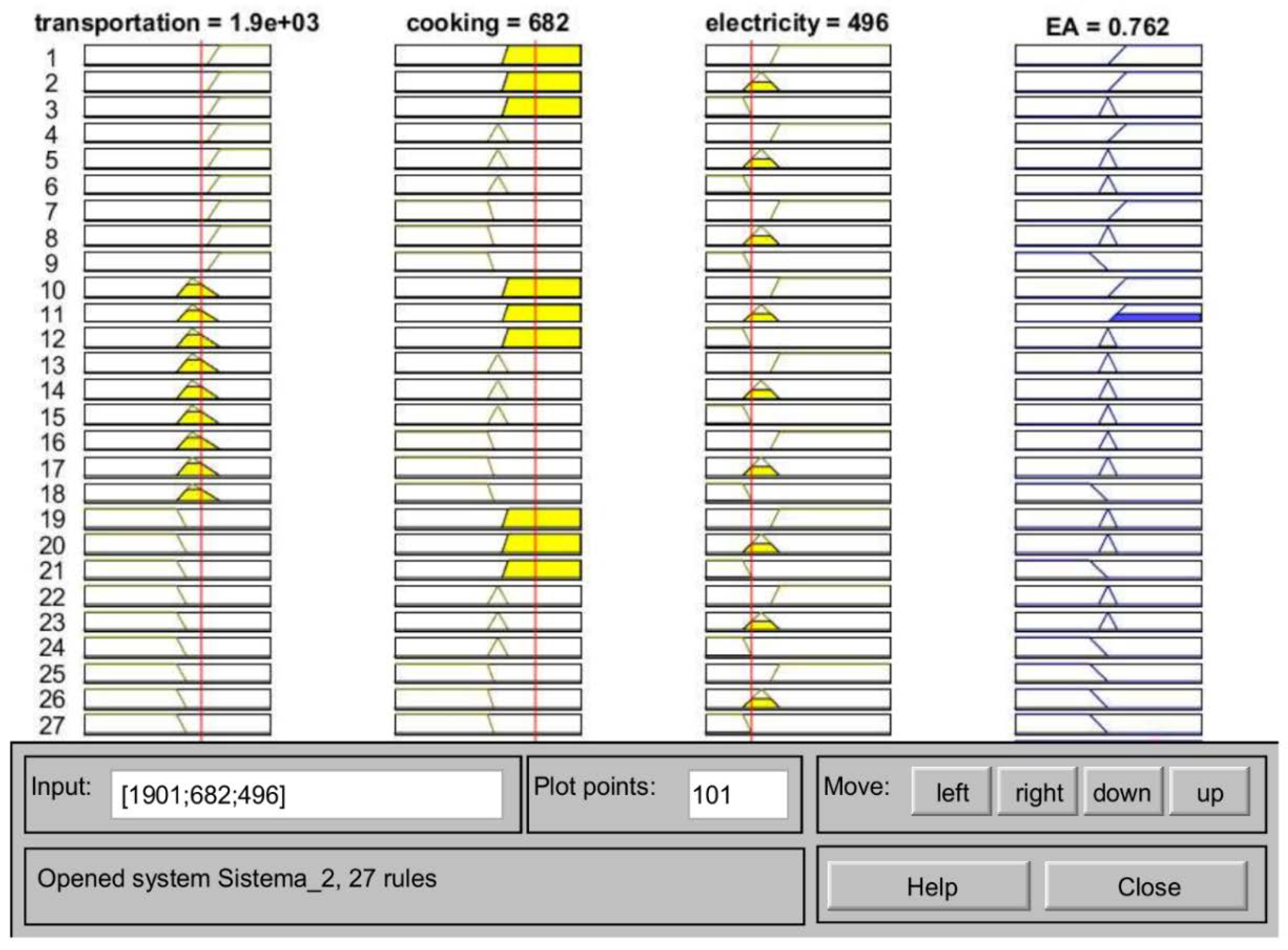Click rule 10 transportation membership plot
The height and width of the screenshot is (950, 1288).
coord(177,288)
